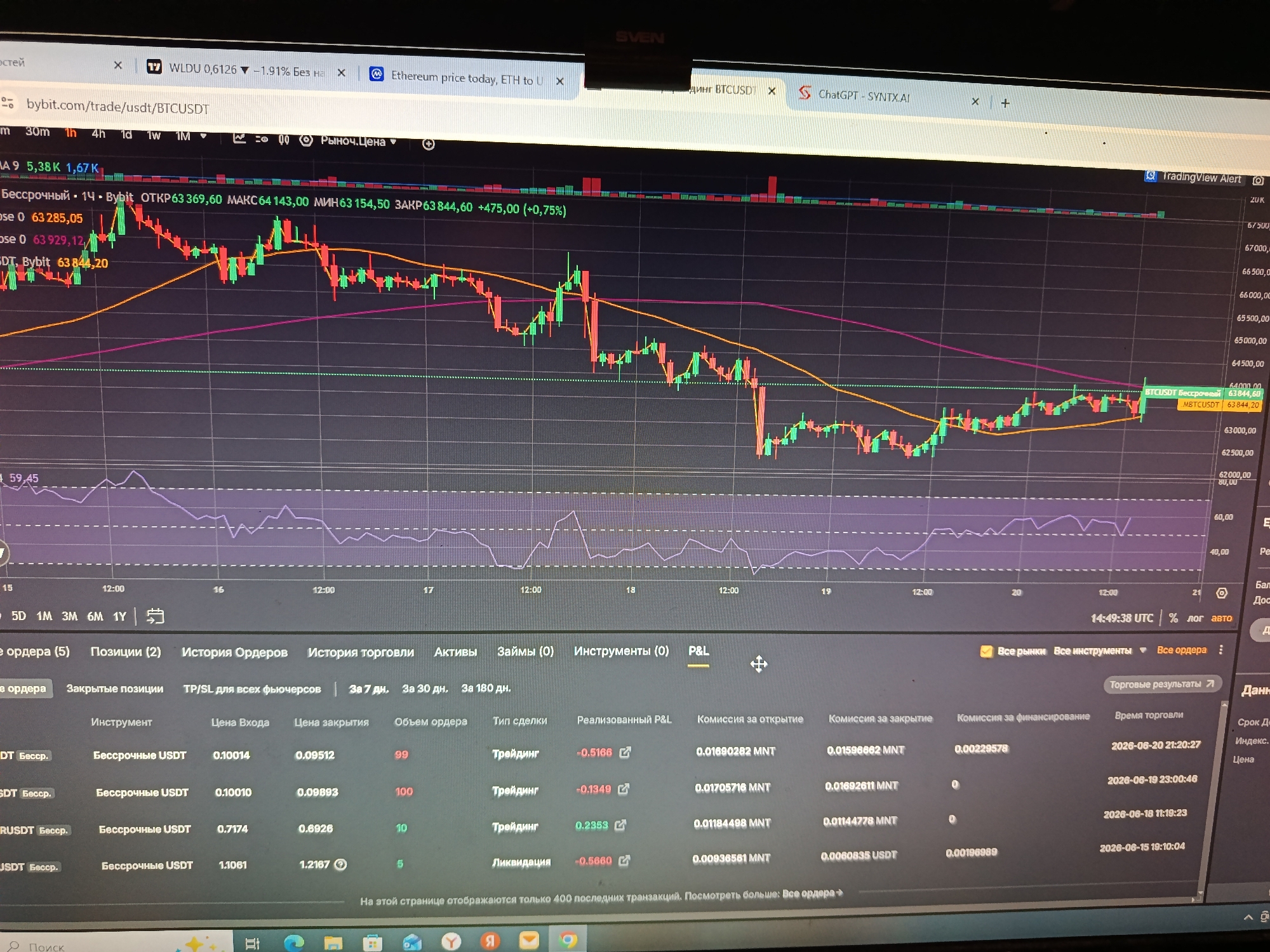Viewport: 1270px width, 952px height.
Task: Open share link for -0.5660 P&L
Action: click(624, 861)
